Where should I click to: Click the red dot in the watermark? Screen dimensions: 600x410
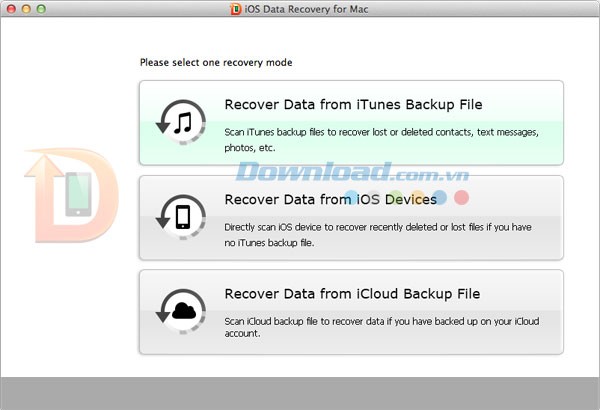(x=461, y=198)
